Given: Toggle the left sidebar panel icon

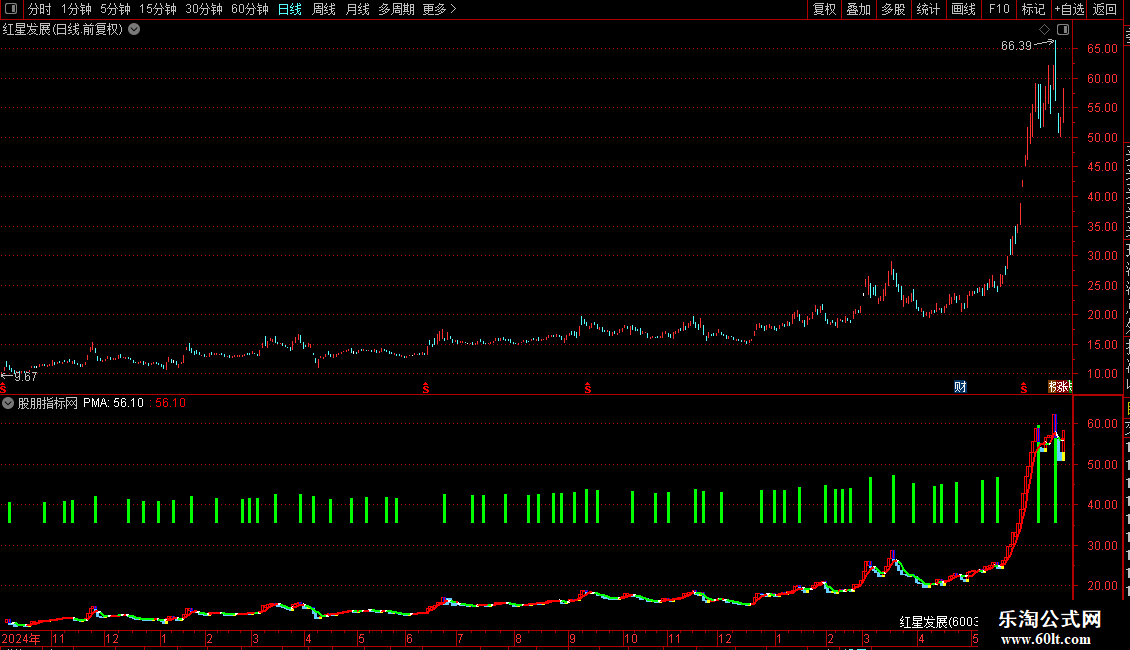Looking at the screenshot, I should tap(11, 9).
